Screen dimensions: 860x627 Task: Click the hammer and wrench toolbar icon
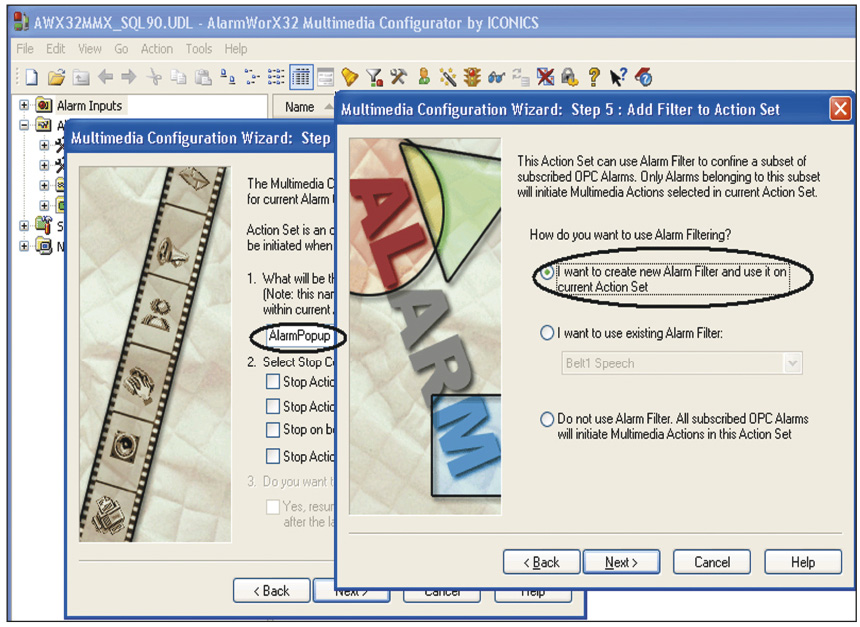point(399,77)
